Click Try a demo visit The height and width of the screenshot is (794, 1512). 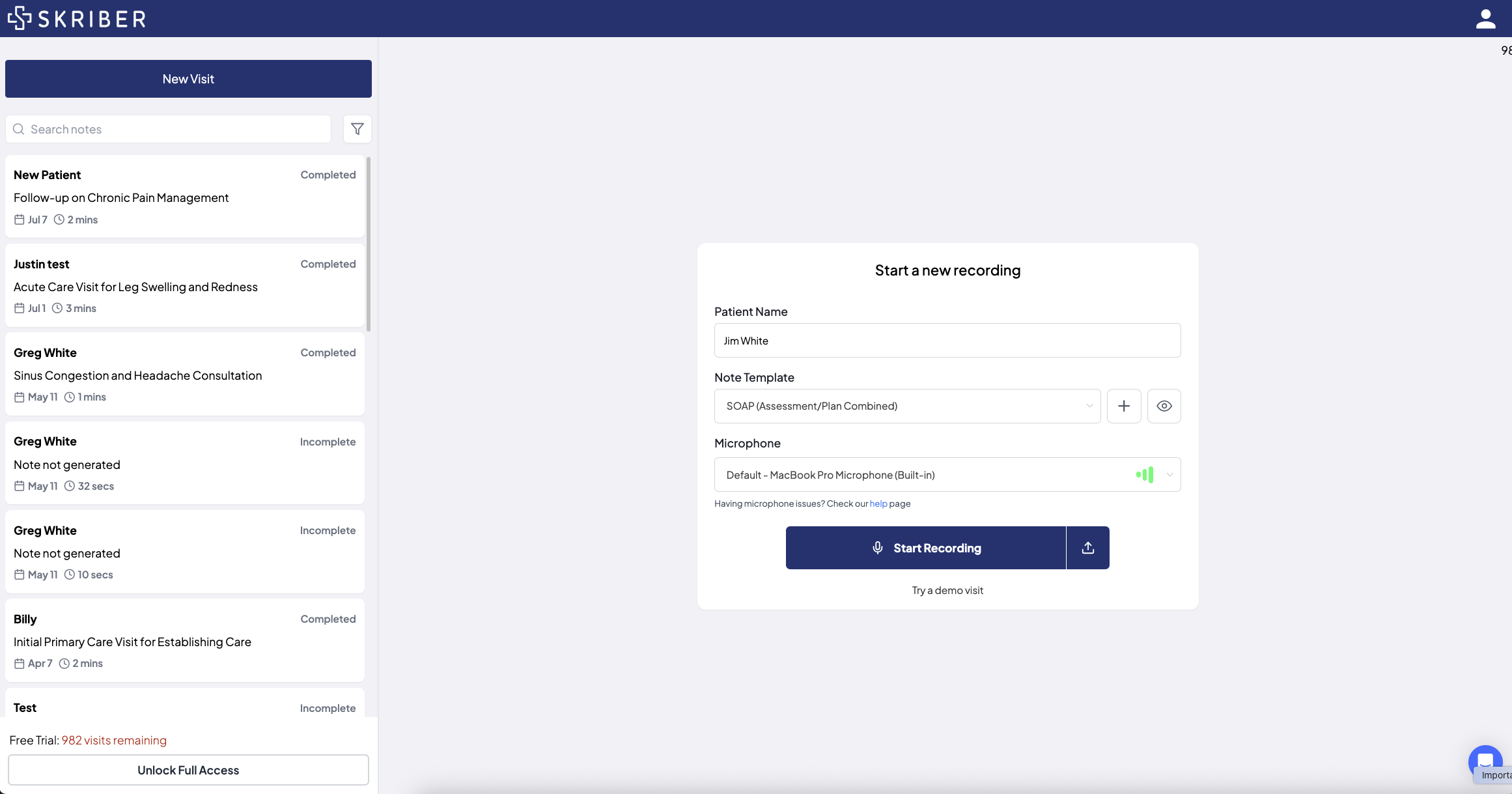click(x=947, y=590)
